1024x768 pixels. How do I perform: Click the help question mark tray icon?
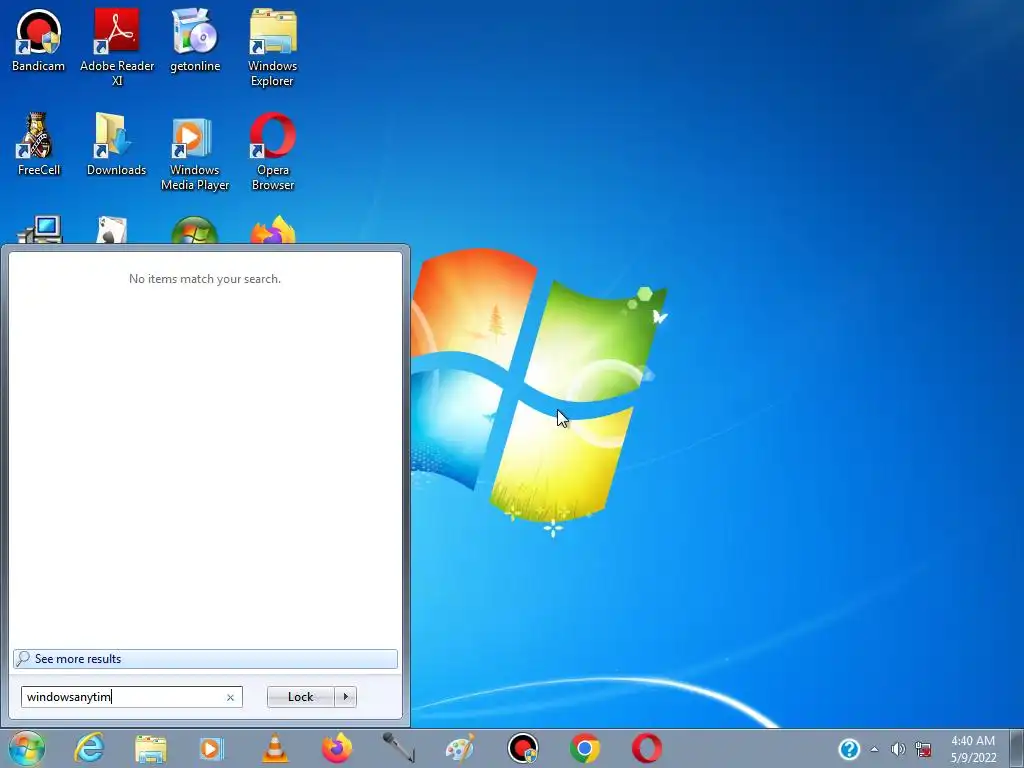tap(848, 749)
